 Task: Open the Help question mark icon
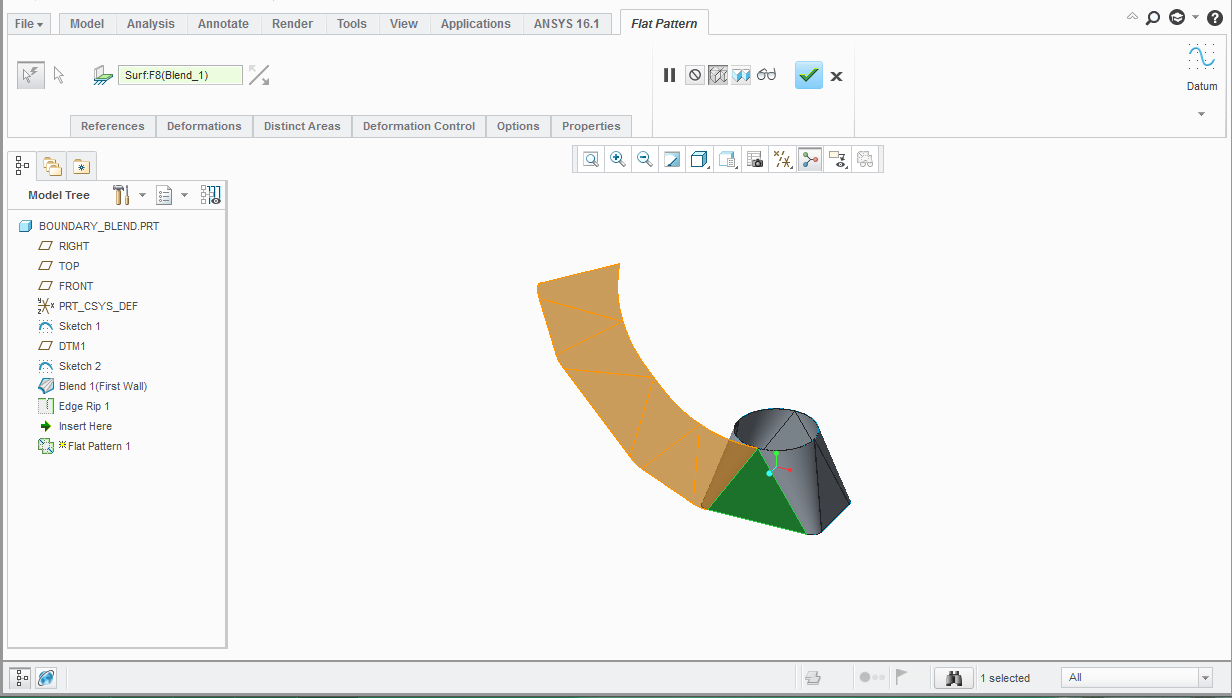tap(1214, 17)
